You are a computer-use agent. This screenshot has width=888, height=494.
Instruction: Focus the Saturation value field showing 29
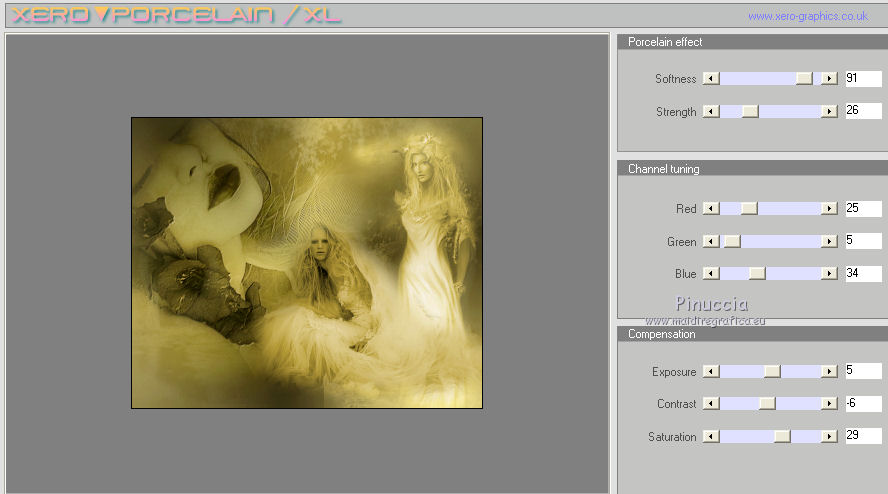click(x=864, y=436)
